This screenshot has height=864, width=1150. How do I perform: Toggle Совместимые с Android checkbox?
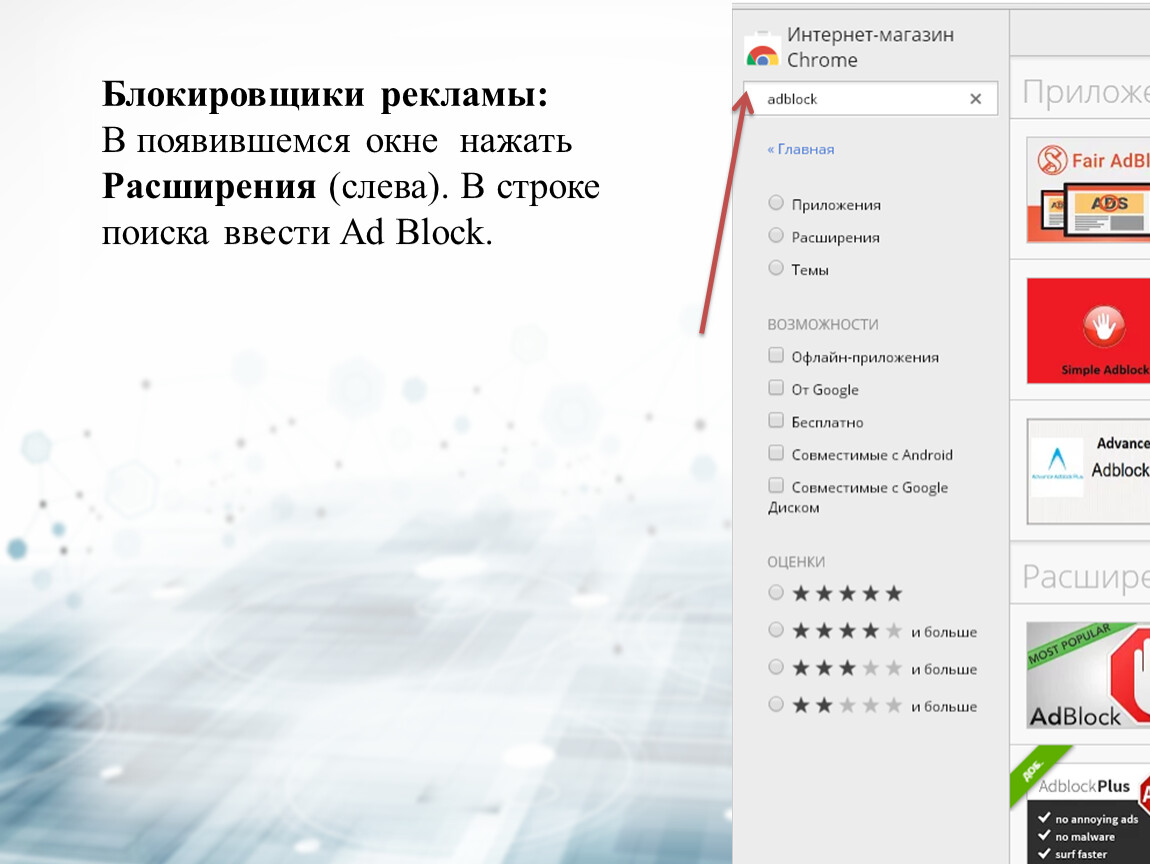[776, 453]
